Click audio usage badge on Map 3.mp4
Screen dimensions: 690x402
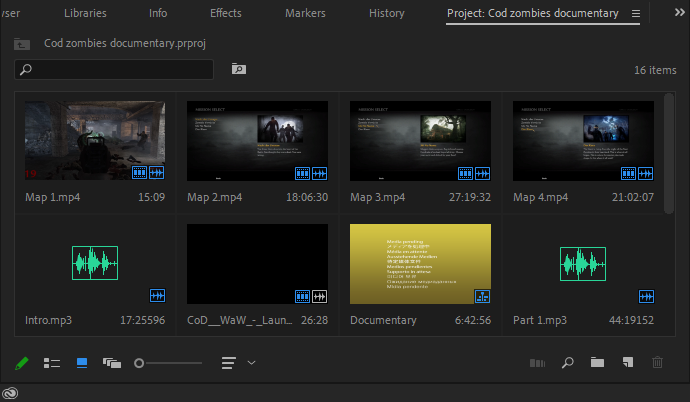point(482,174)
